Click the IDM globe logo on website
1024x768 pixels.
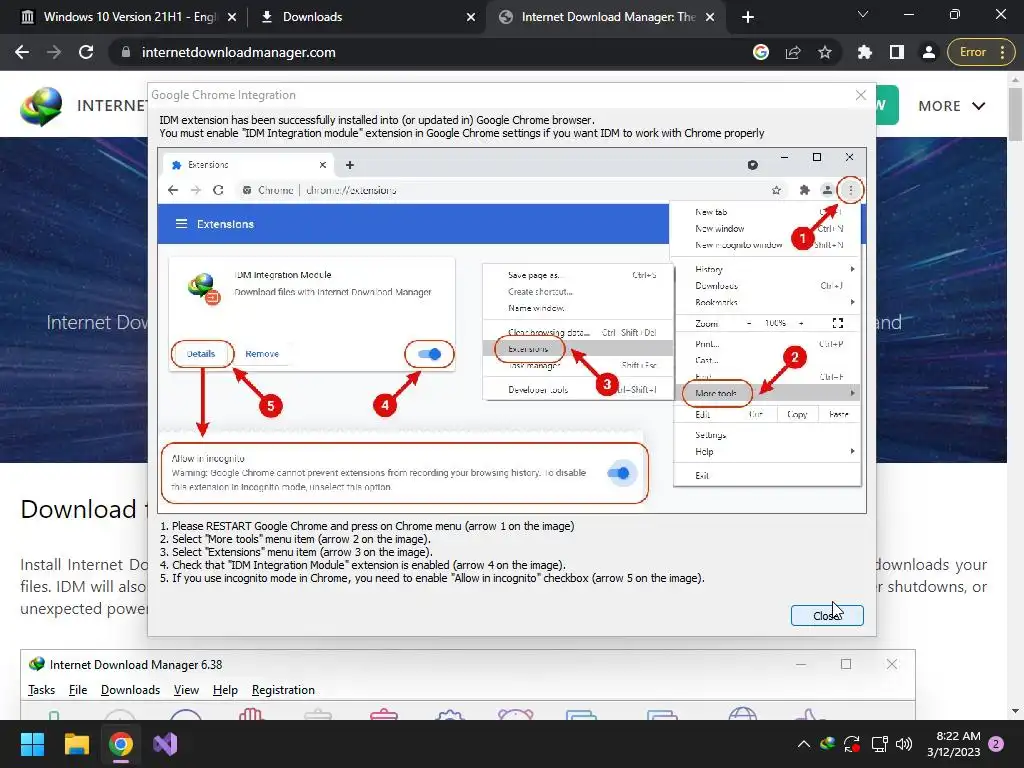click(41, 106)
